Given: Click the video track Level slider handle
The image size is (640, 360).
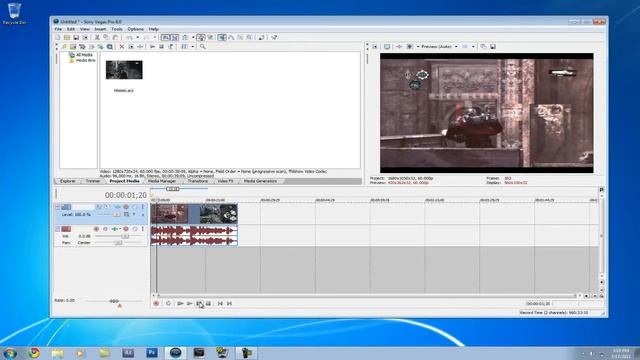Looking at the screenshot, I should (116, 214).
